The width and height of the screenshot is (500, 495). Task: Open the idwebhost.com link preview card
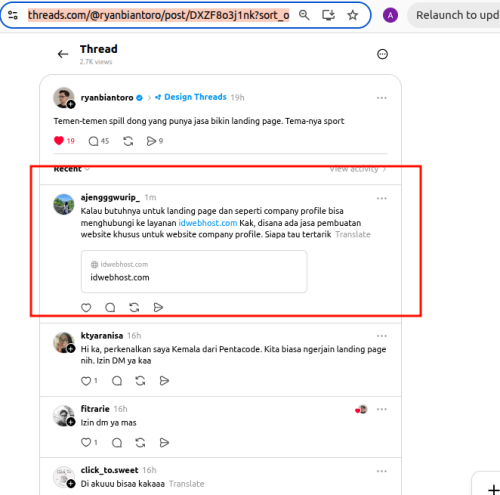[194, 272]
